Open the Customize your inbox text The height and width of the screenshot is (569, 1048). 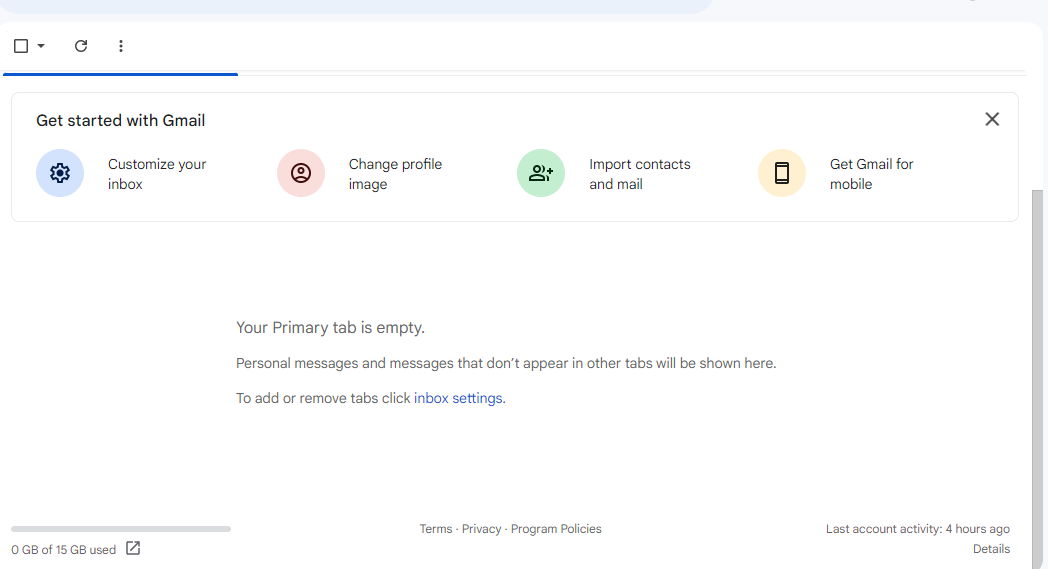click(157, 174)
